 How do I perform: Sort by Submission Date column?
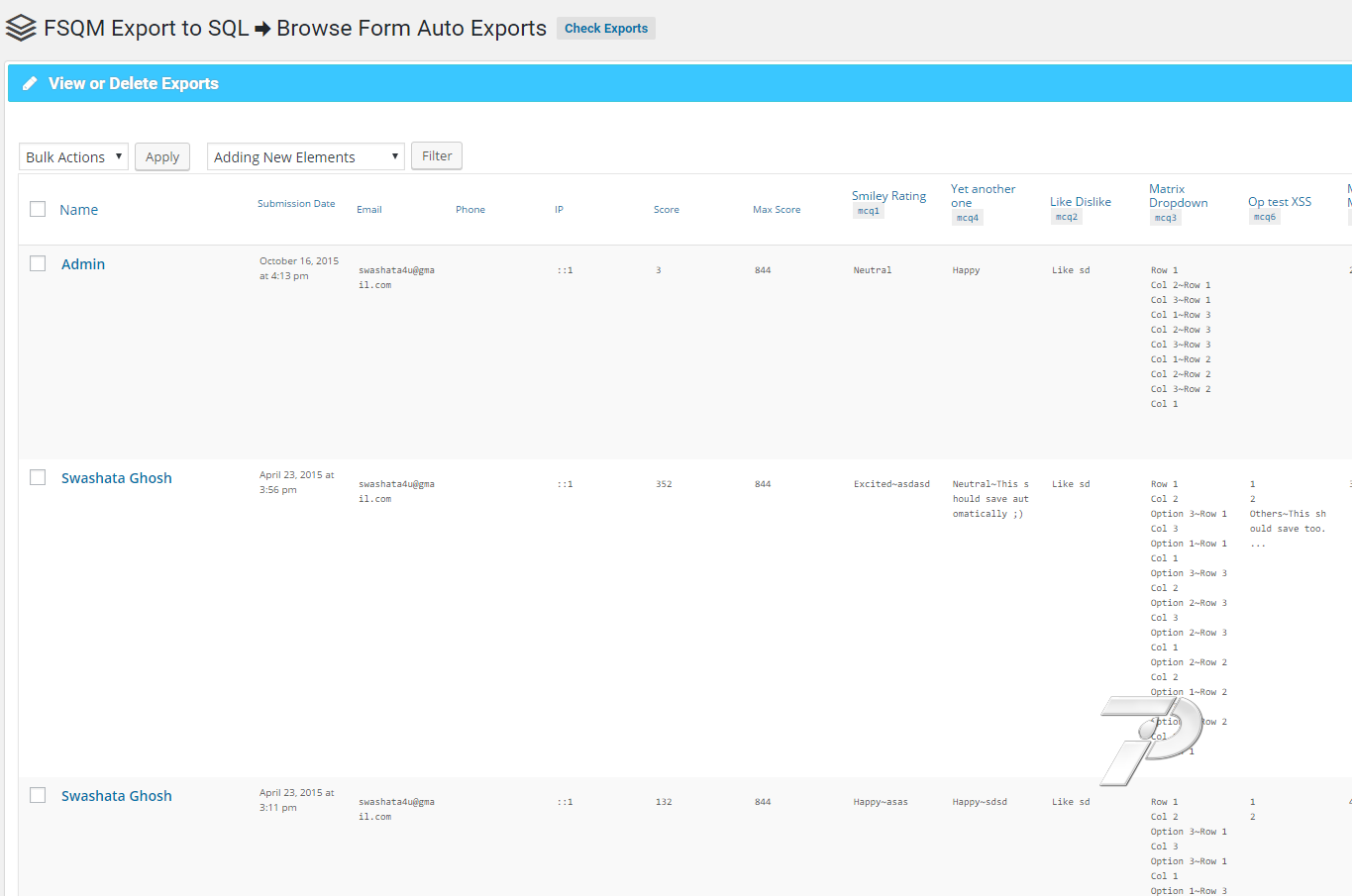(296, 204)
